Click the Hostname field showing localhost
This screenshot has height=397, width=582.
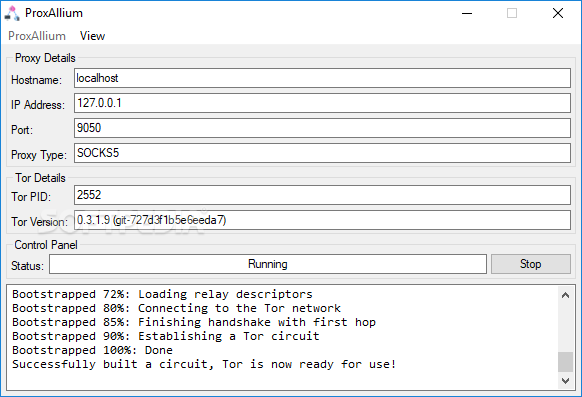[x=322, y=78]
